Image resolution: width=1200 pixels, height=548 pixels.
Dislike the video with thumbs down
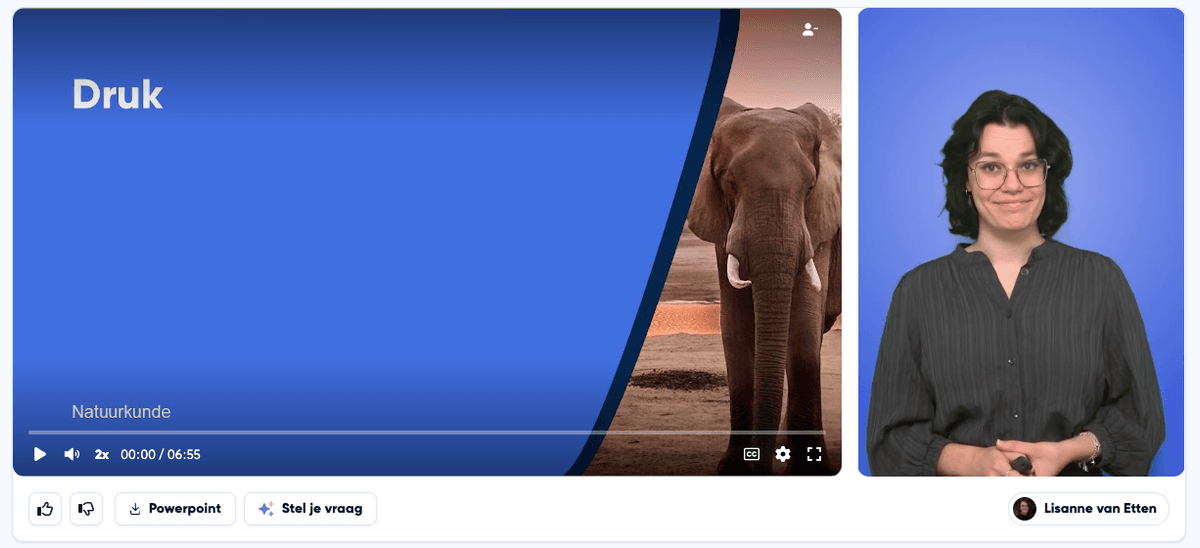coord(86,509)
